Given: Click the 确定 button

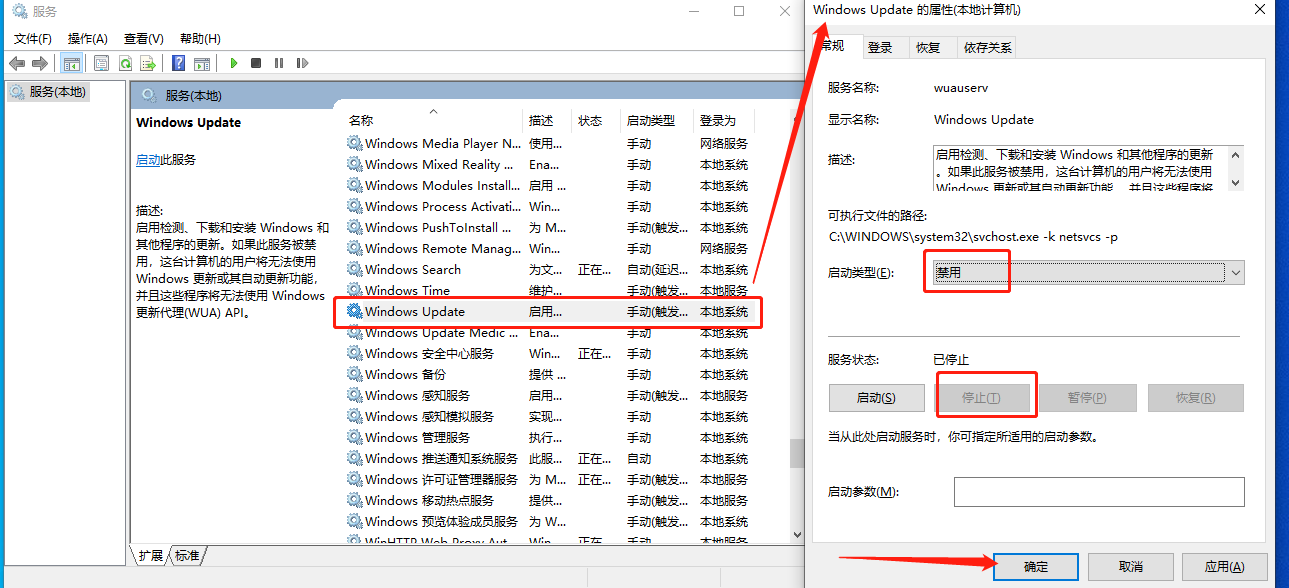Looking at the screenshot, I should 1035,566.
